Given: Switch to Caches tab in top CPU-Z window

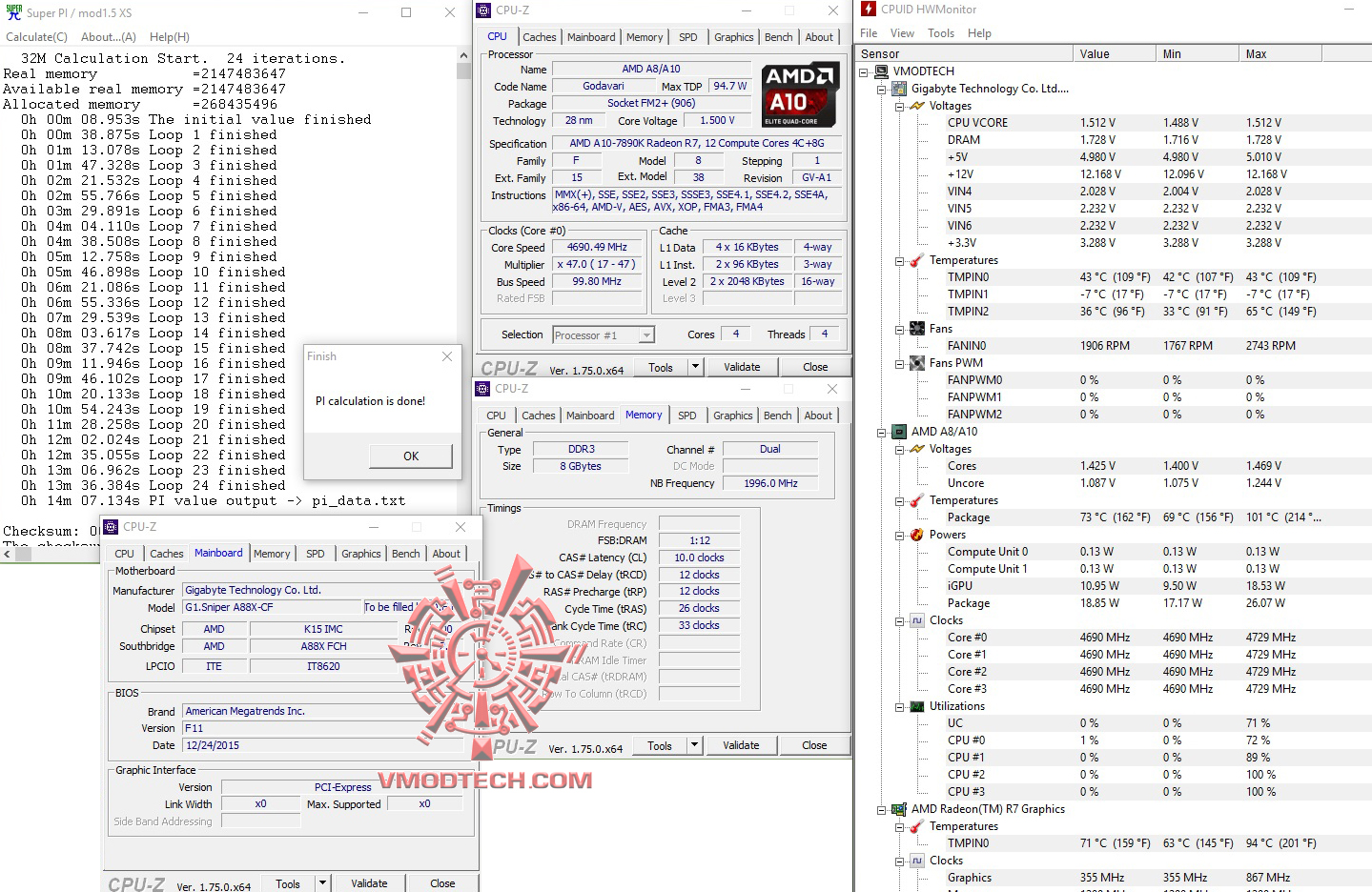Looking at the screenshot, I should tap(540, 37).
